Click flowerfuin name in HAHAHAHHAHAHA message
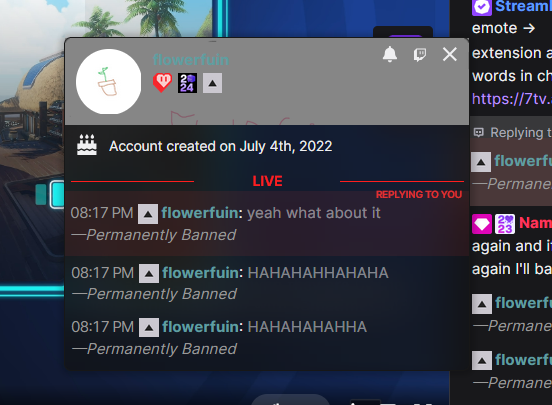 (201, 273)
